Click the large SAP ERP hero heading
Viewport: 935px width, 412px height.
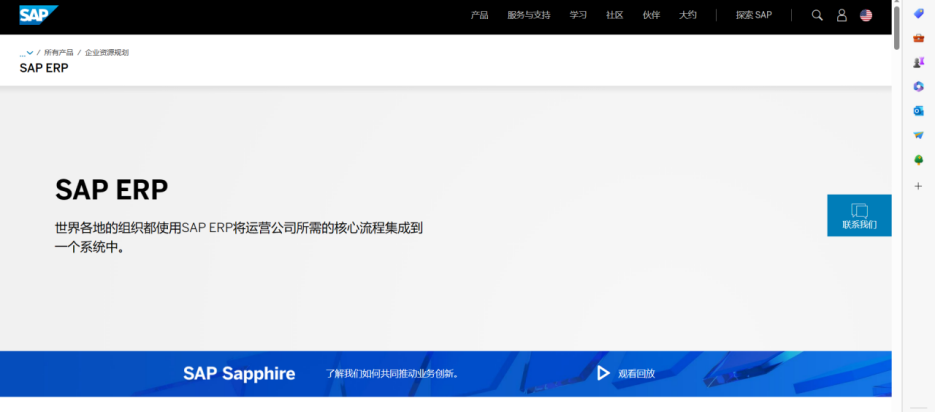click(112, 190)
